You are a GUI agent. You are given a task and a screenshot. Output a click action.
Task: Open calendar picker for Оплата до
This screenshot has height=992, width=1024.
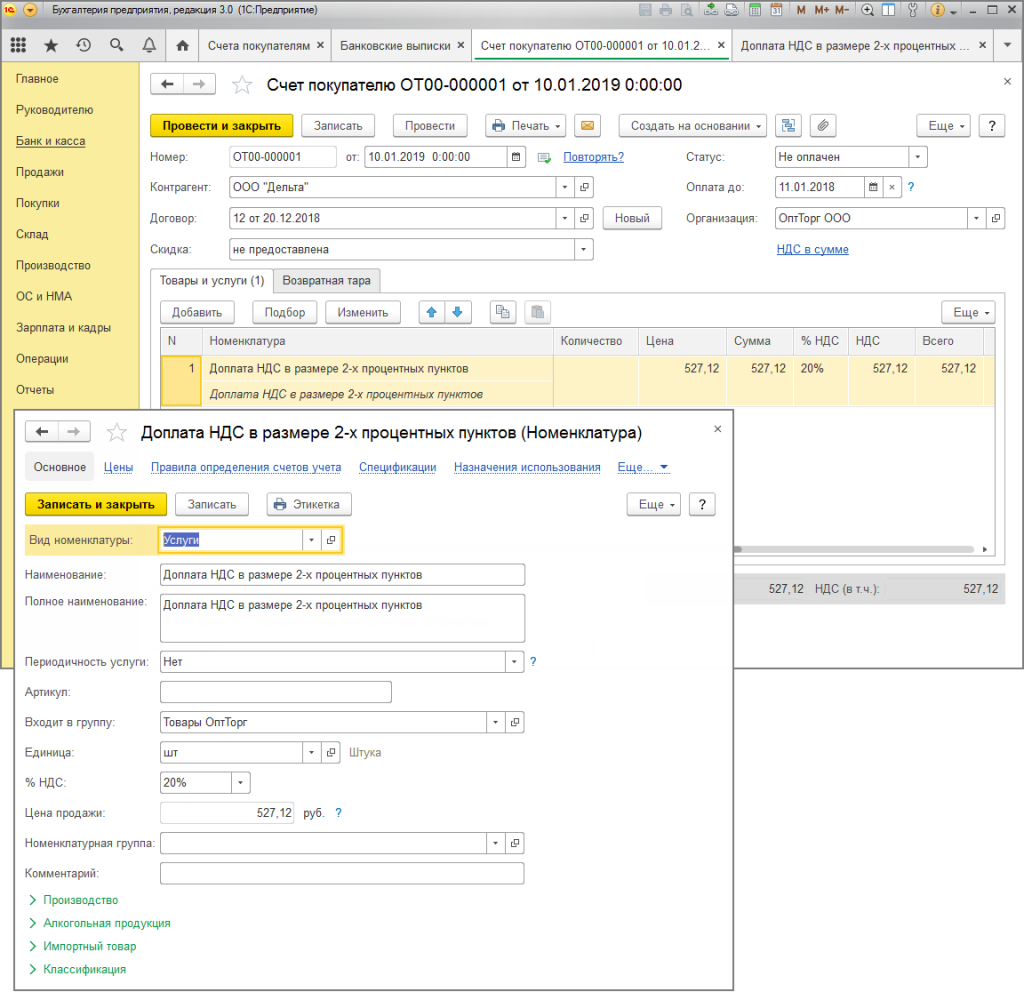coord(873,187)
